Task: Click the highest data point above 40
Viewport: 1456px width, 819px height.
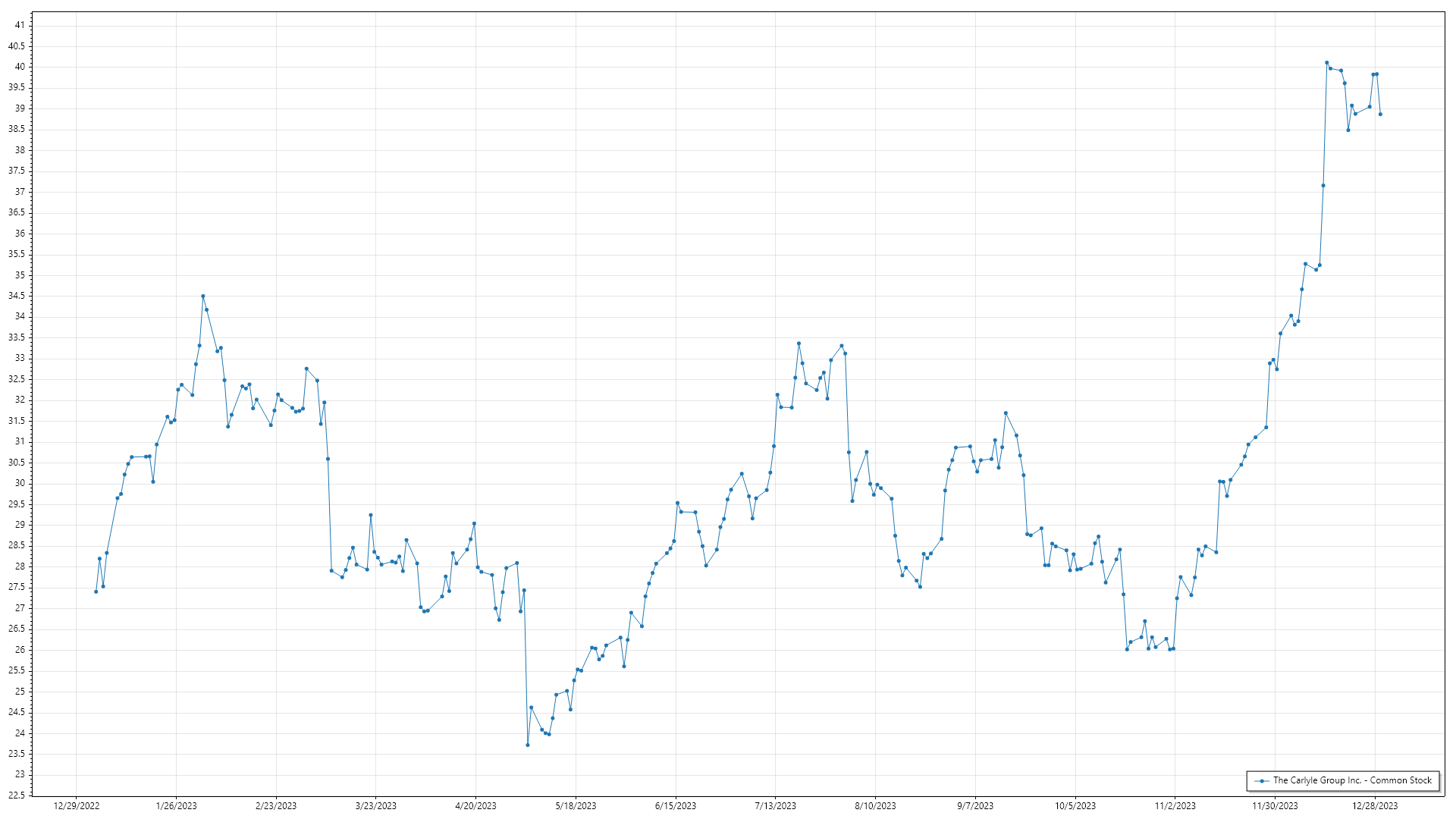Action: [x=1326, y=63]
